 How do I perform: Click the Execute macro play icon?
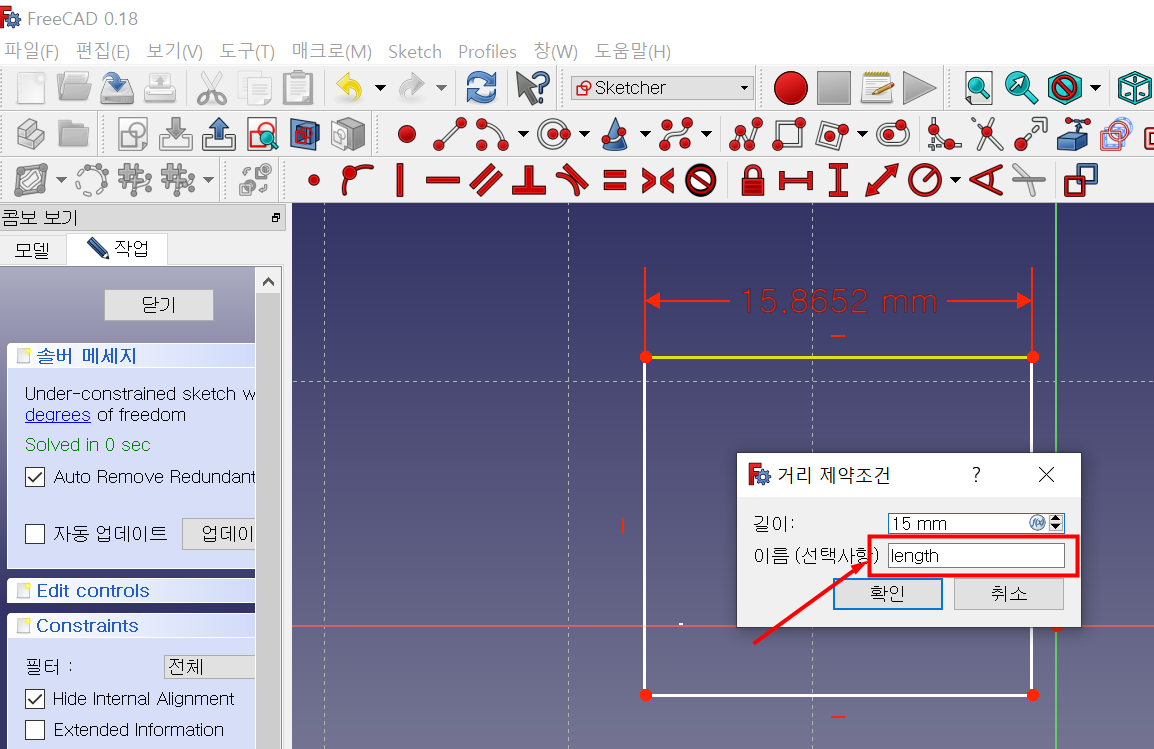tap(918, 88)
